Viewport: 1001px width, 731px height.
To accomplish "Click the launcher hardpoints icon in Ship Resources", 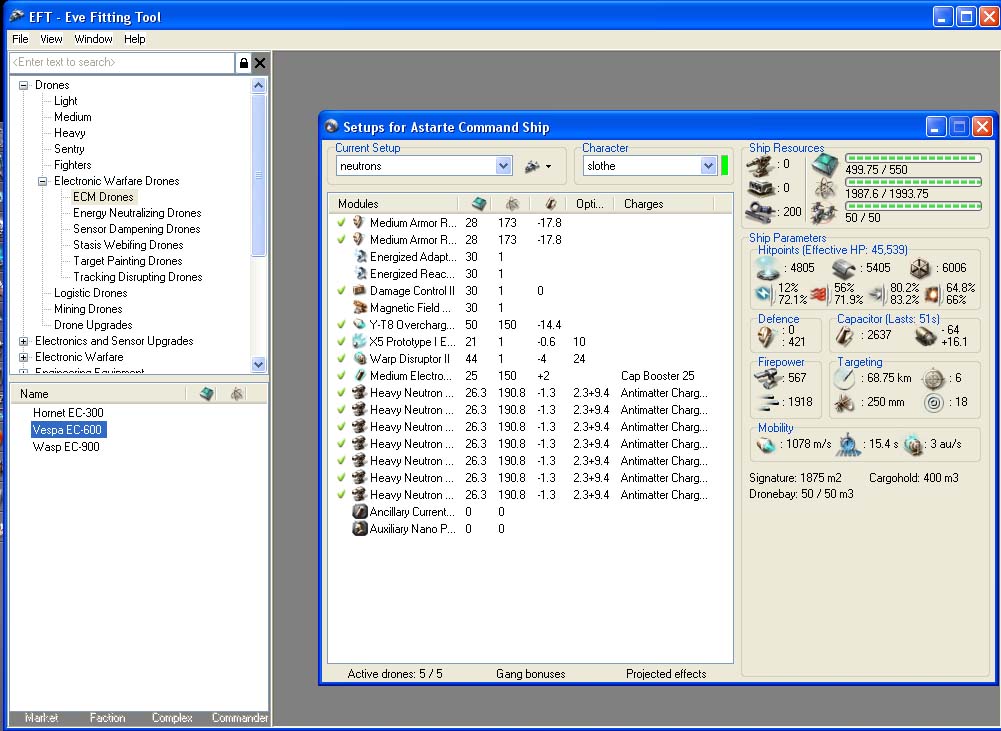I will click(760, 188).
